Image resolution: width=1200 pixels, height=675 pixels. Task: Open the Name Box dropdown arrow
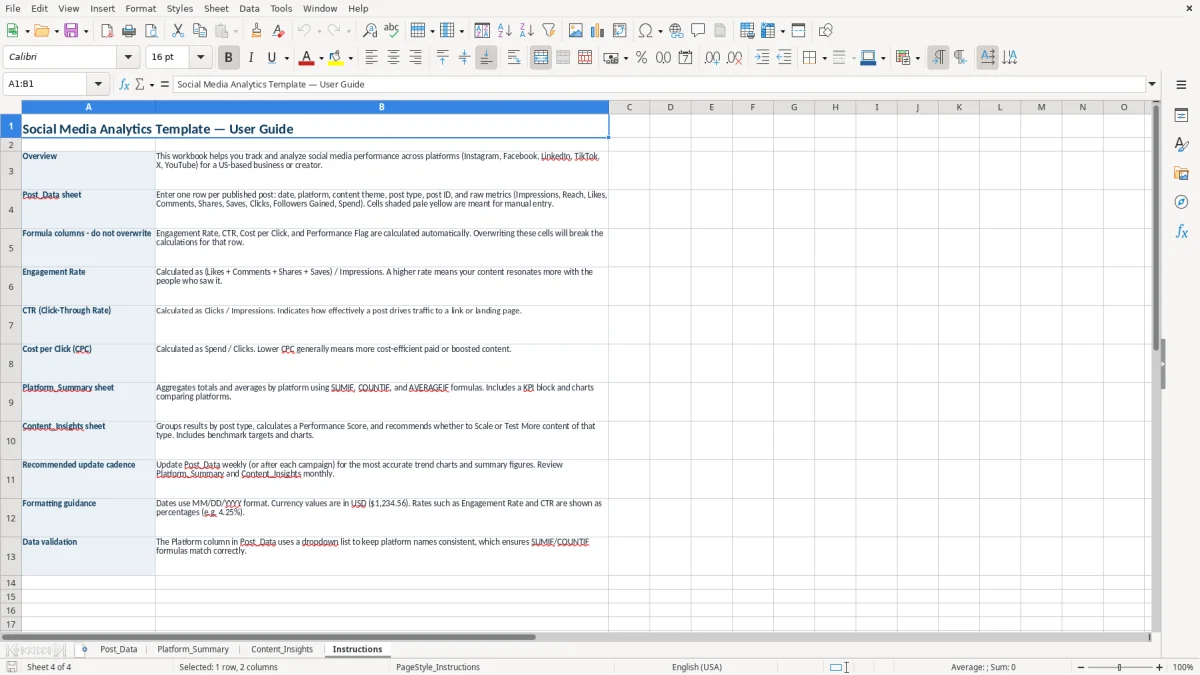98,84
